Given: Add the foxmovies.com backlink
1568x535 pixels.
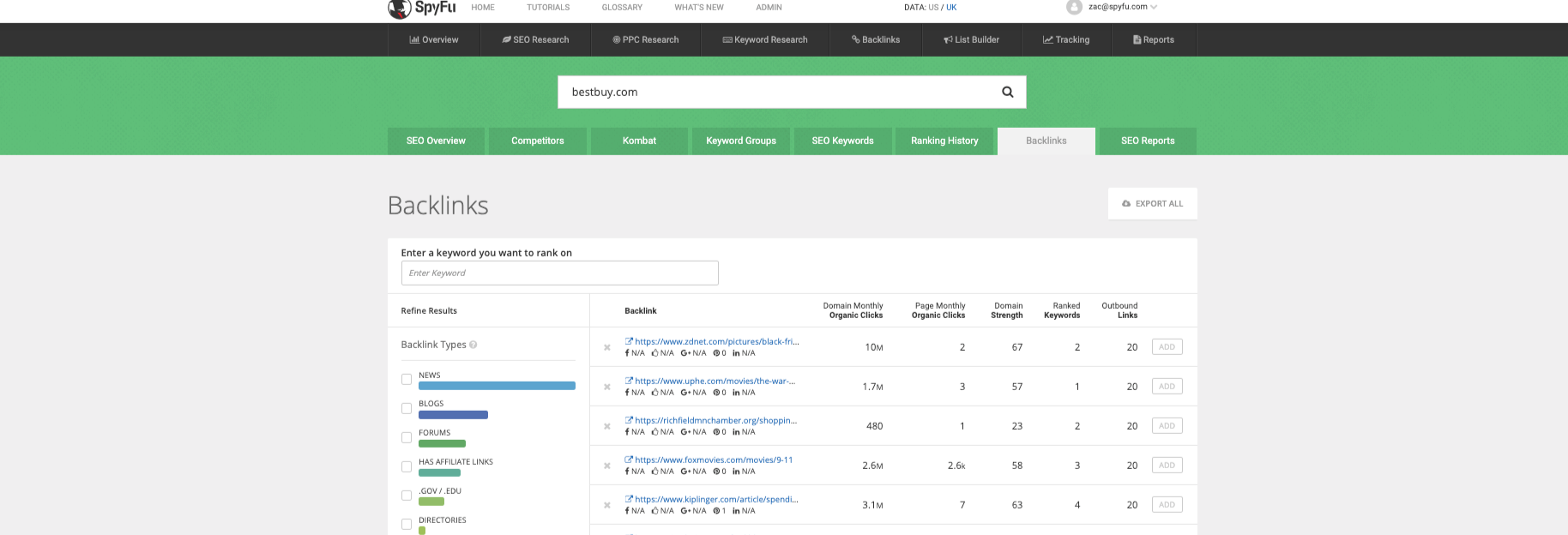Looking at the screenshot, I should point(1167,466).
